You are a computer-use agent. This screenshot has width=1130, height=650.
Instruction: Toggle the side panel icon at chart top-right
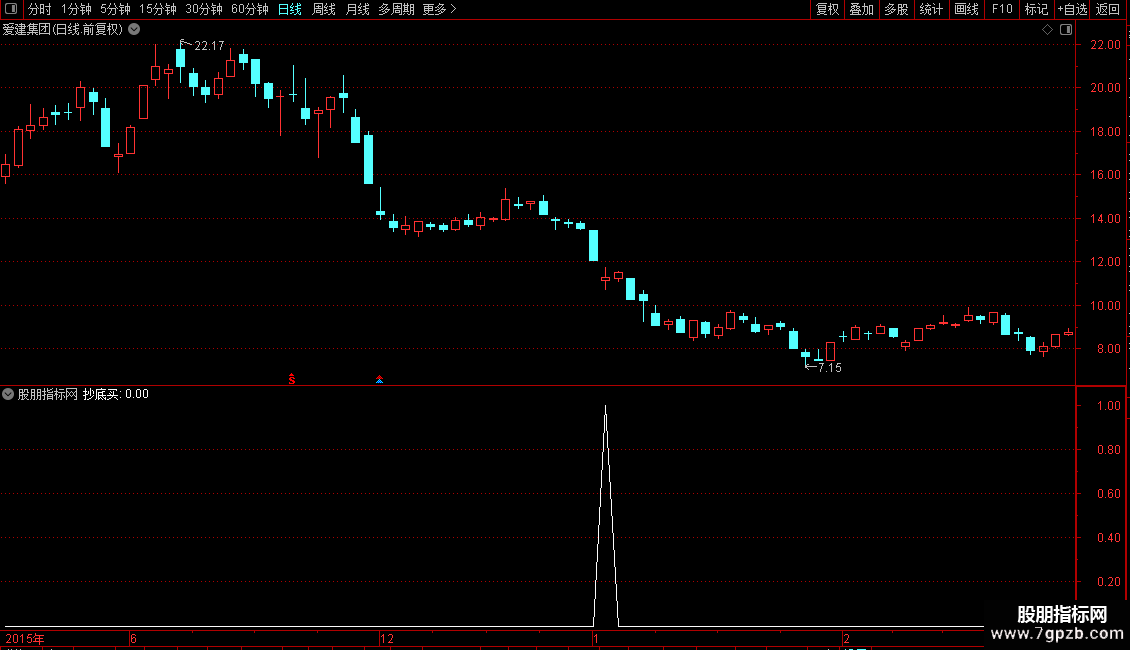click(x=1066, y=30)
